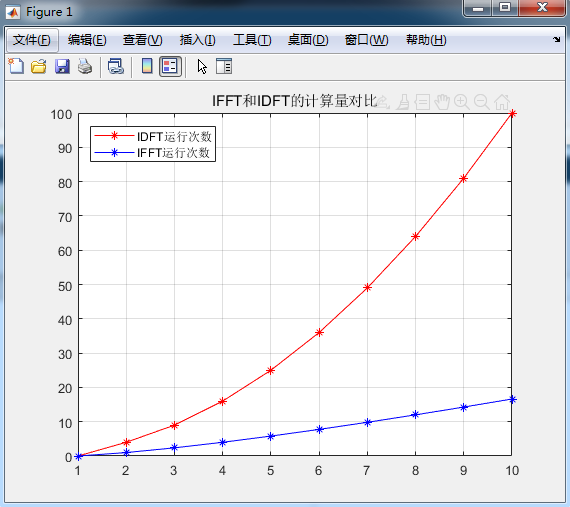
Task: Save the figure using the floppy disk icon
Action: click(62, 67)
